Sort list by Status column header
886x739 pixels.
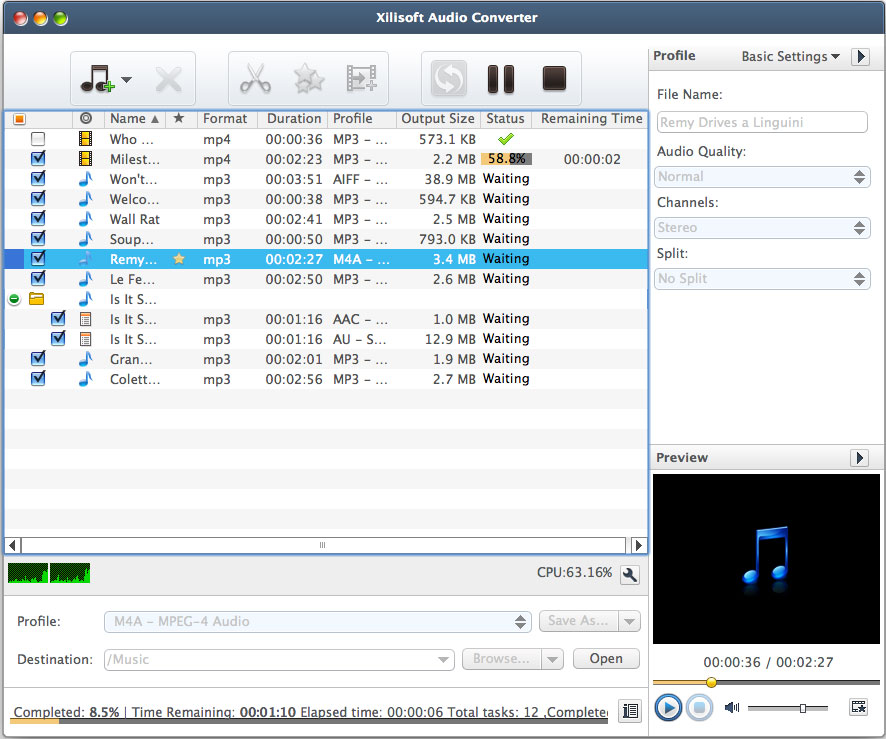pos(505,119)
